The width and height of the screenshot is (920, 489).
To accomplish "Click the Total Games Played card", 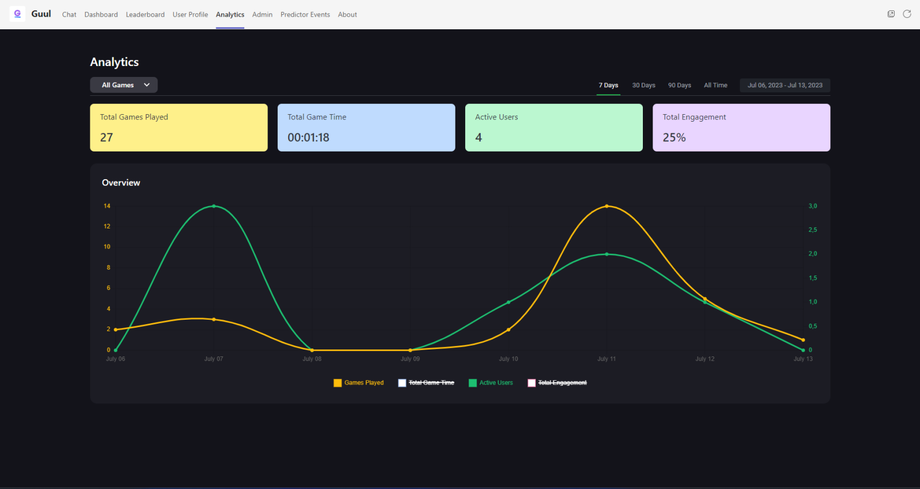I will click(179, 127).
